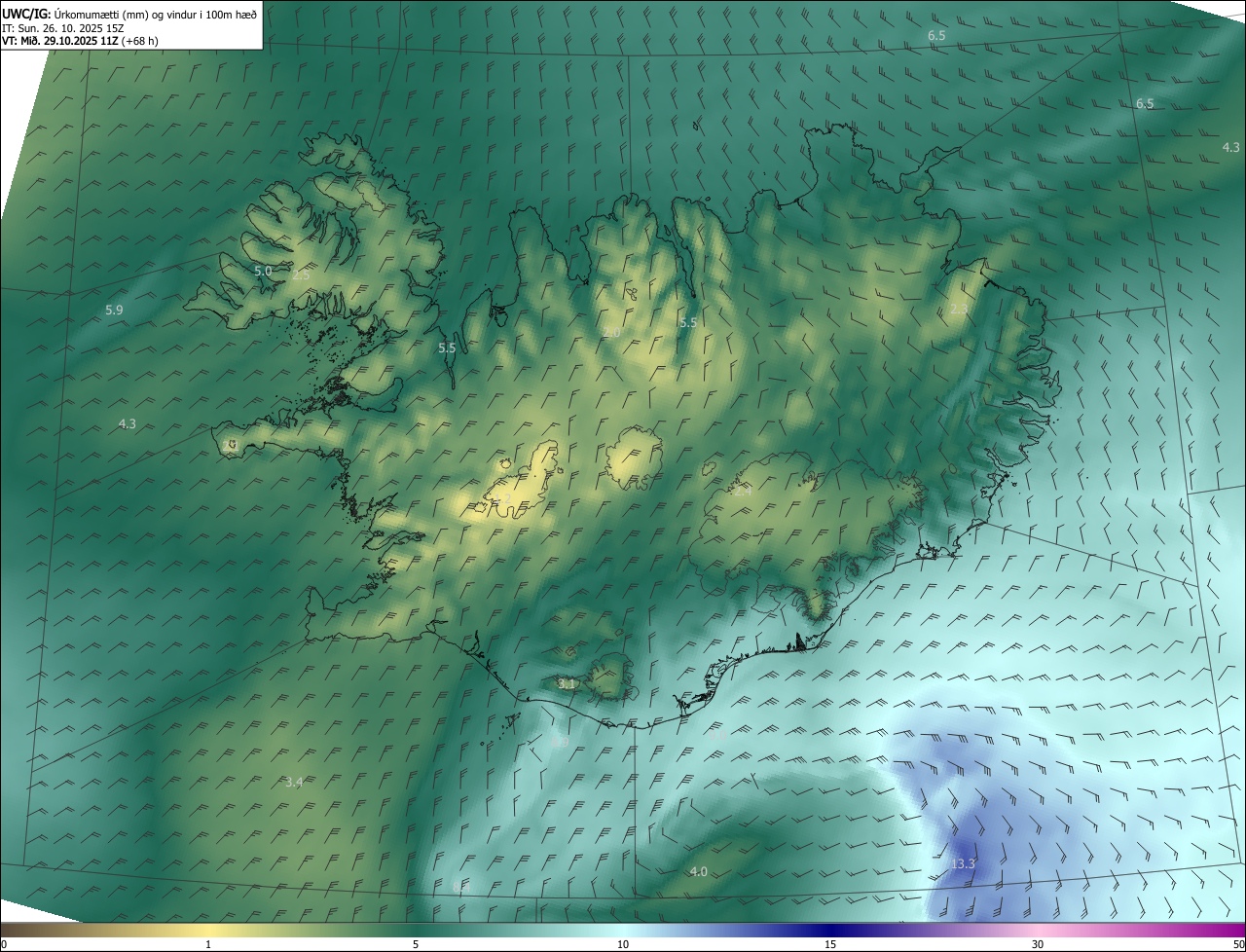Click the 50 tick label on the colour scale
The height and width of the screenshot is (952, 1246).
(x=1237, y=944)
